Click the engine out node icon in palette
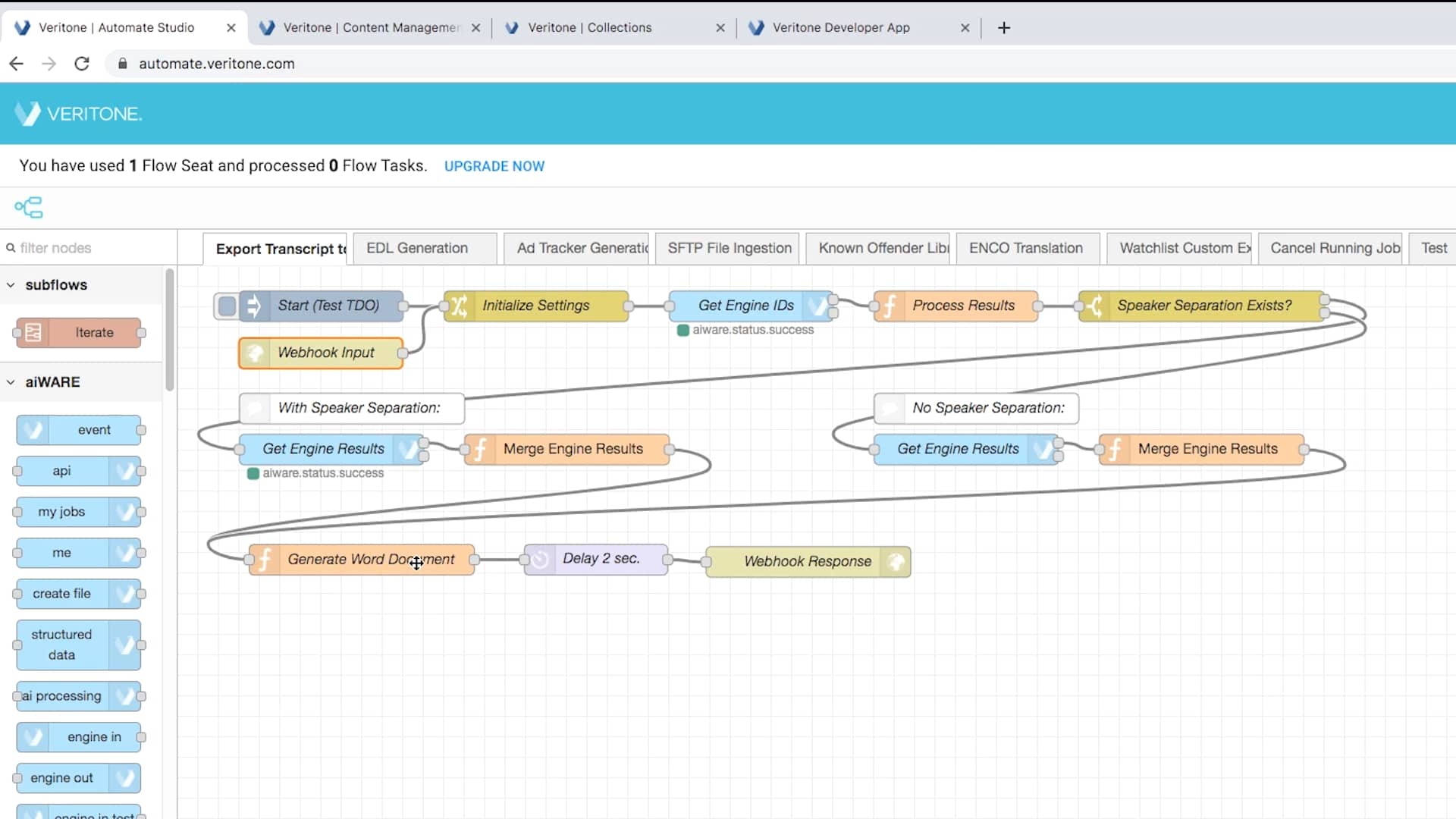The width and height of the screenshot is (1456, 819). pyautogui.click(x=124, y=778)
